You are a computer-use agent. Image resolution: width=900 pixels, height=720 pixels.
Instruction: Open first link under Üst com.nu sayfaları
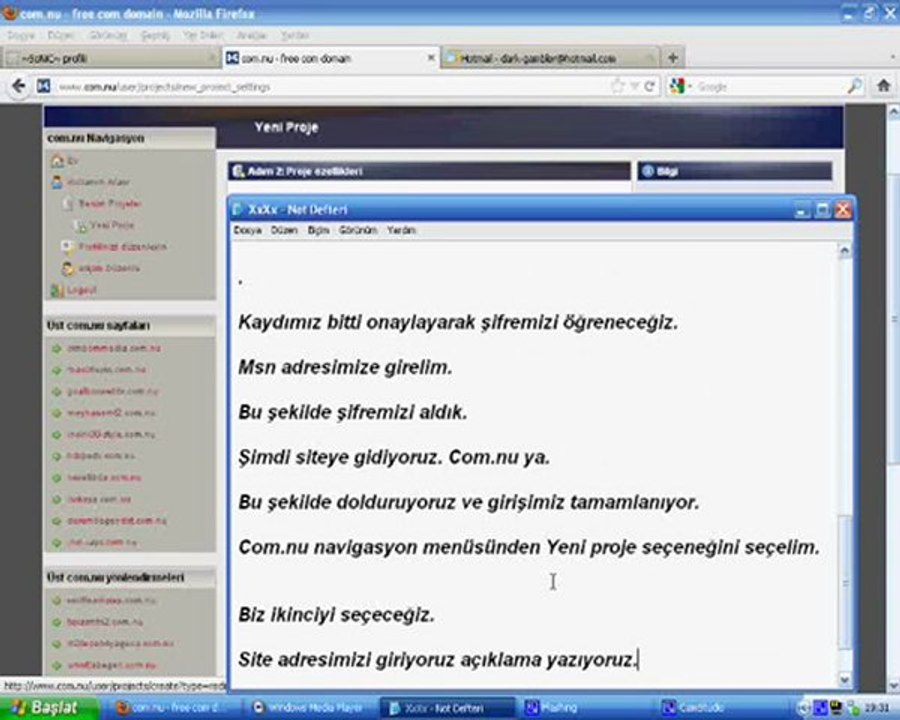114,349
